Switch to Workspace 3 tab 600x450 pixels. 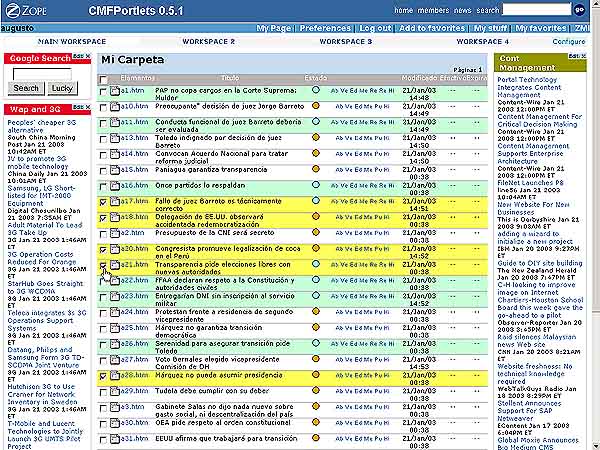coord(346,41)
